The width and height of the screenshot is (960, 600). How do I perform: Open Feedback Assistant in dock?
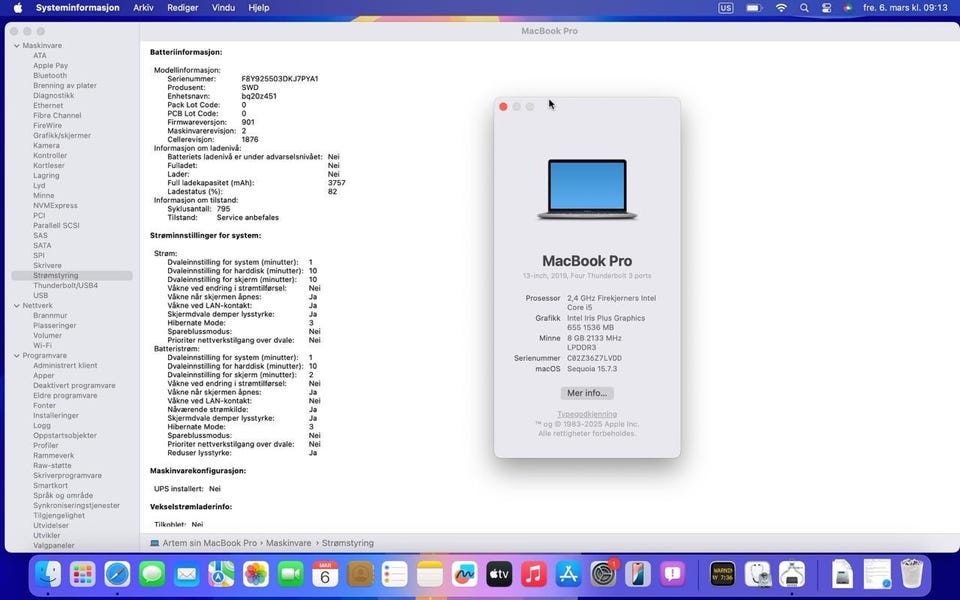coord(673,574)
